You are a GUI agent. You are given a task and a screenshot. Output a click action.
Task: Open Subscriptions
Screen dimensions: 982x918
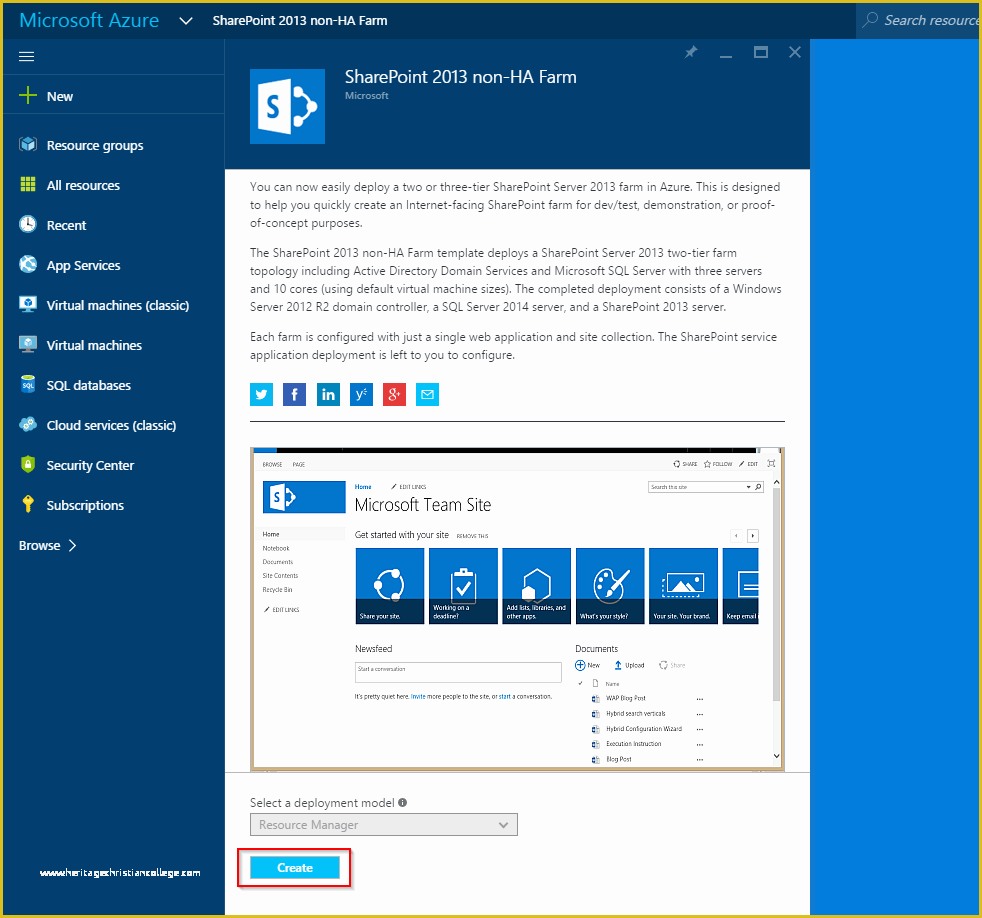pyautogui.click(x=85, y=506)
